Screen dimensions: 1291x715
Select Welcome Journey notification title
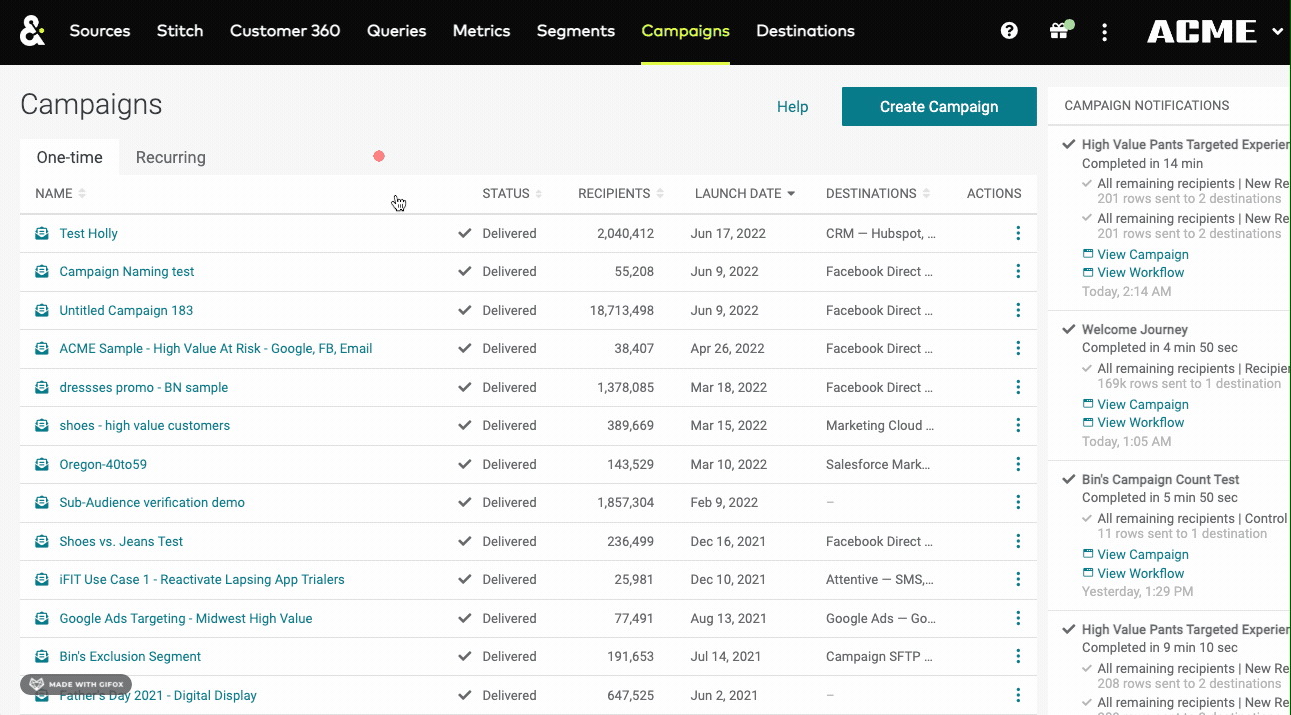click(1135, 329)
